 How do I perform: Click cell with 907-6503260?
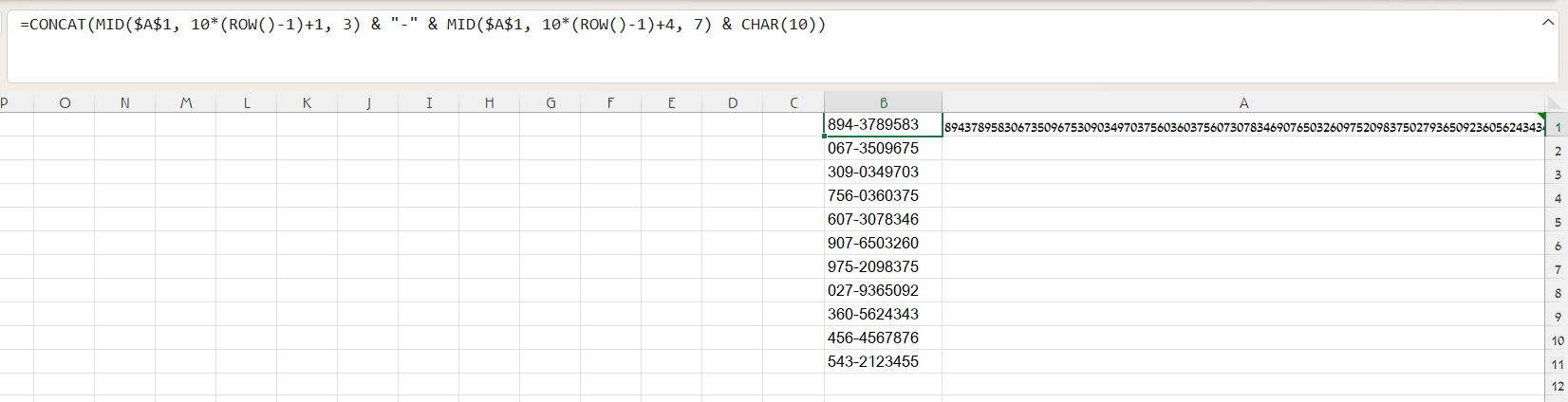click(x=883, y=243)
